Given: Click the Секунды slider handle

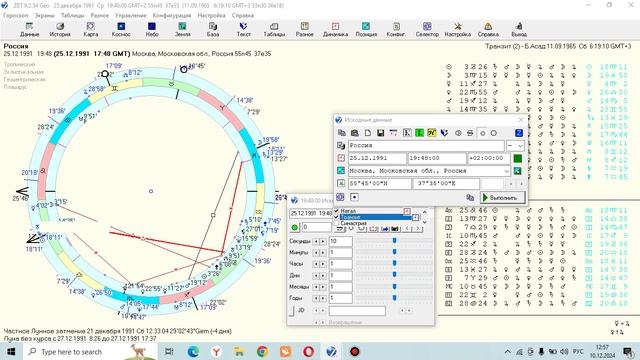Looking at the screenshot, I should click(x=394, y=241).
